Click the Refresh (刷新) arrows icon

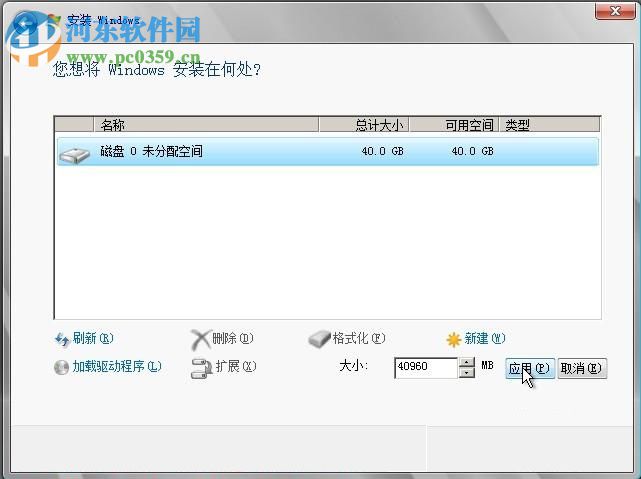pyautogui.click(x=62, y=340)
